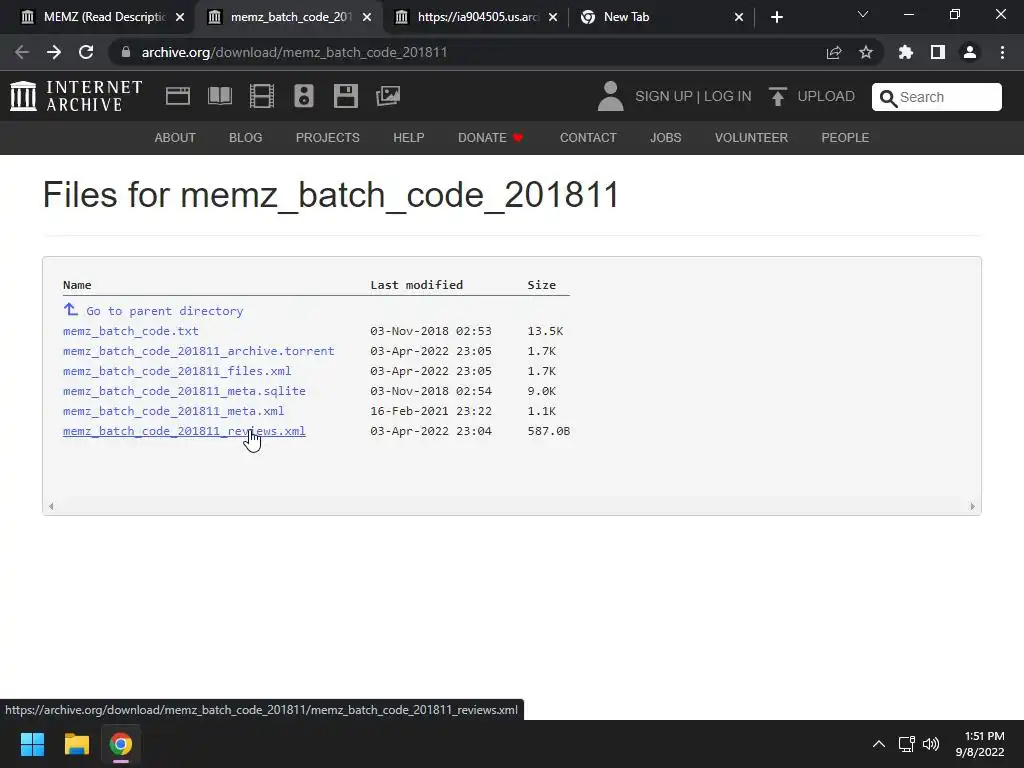Open File Explorer from taskbar
The image size is (1024, 768).
[76, 744]
